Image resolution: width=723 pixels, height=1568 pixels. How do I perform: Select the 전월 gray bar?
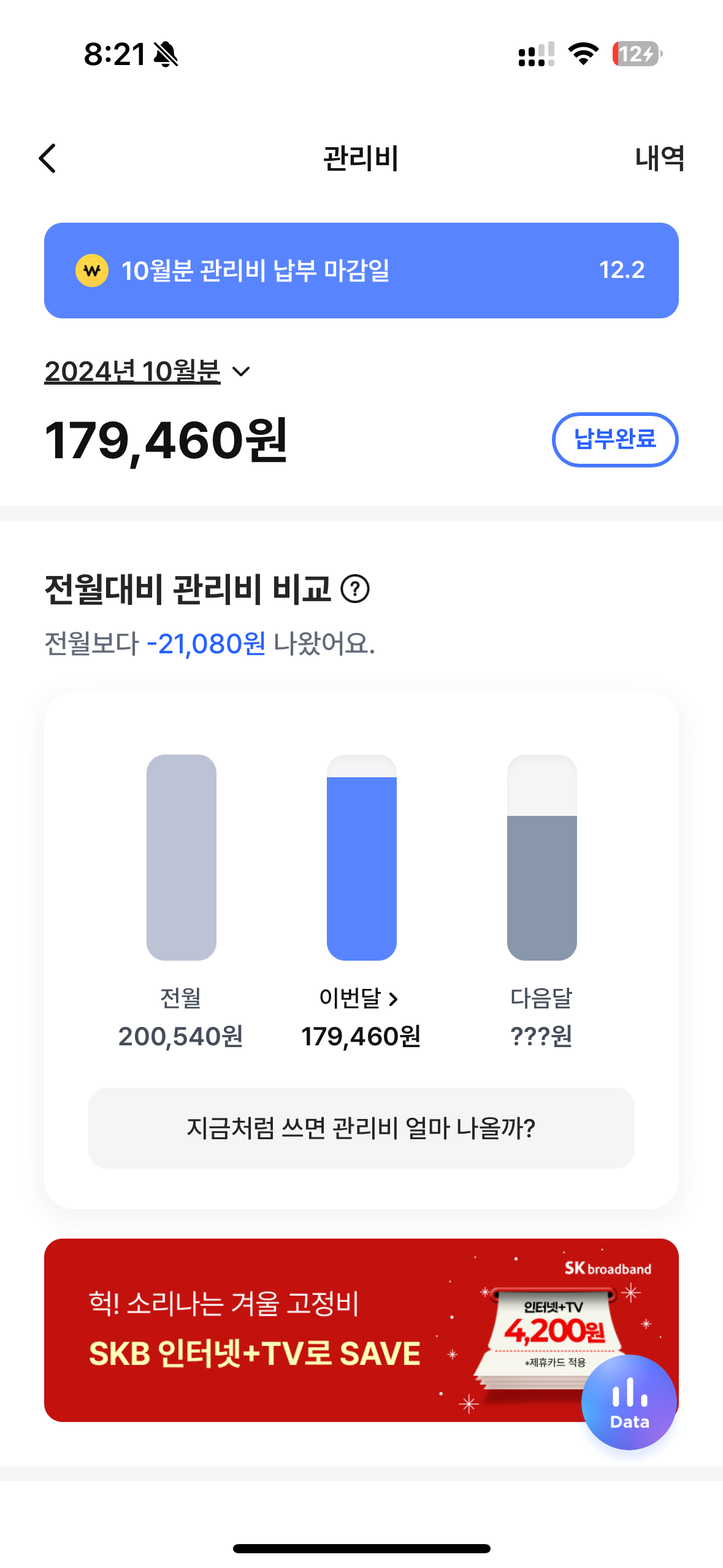click(x=182, y=857)
